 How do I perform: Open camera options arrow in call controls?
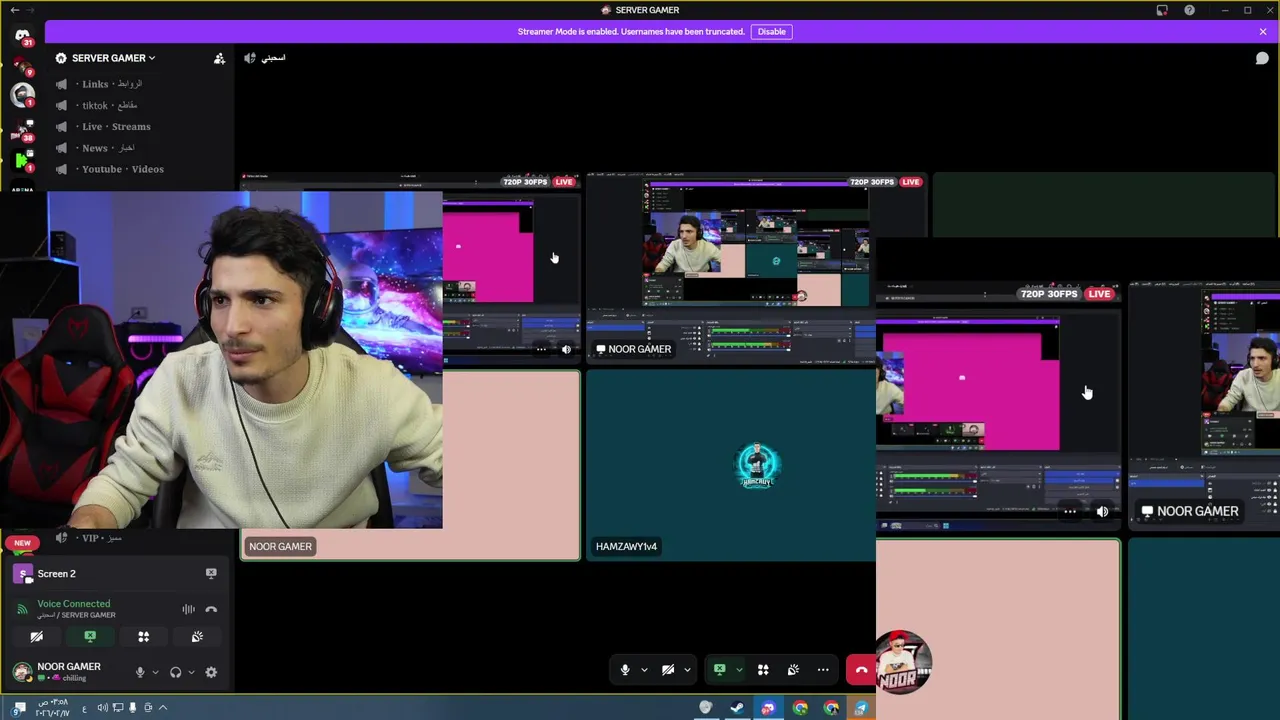pyautogui.click(x=687, y=670)
